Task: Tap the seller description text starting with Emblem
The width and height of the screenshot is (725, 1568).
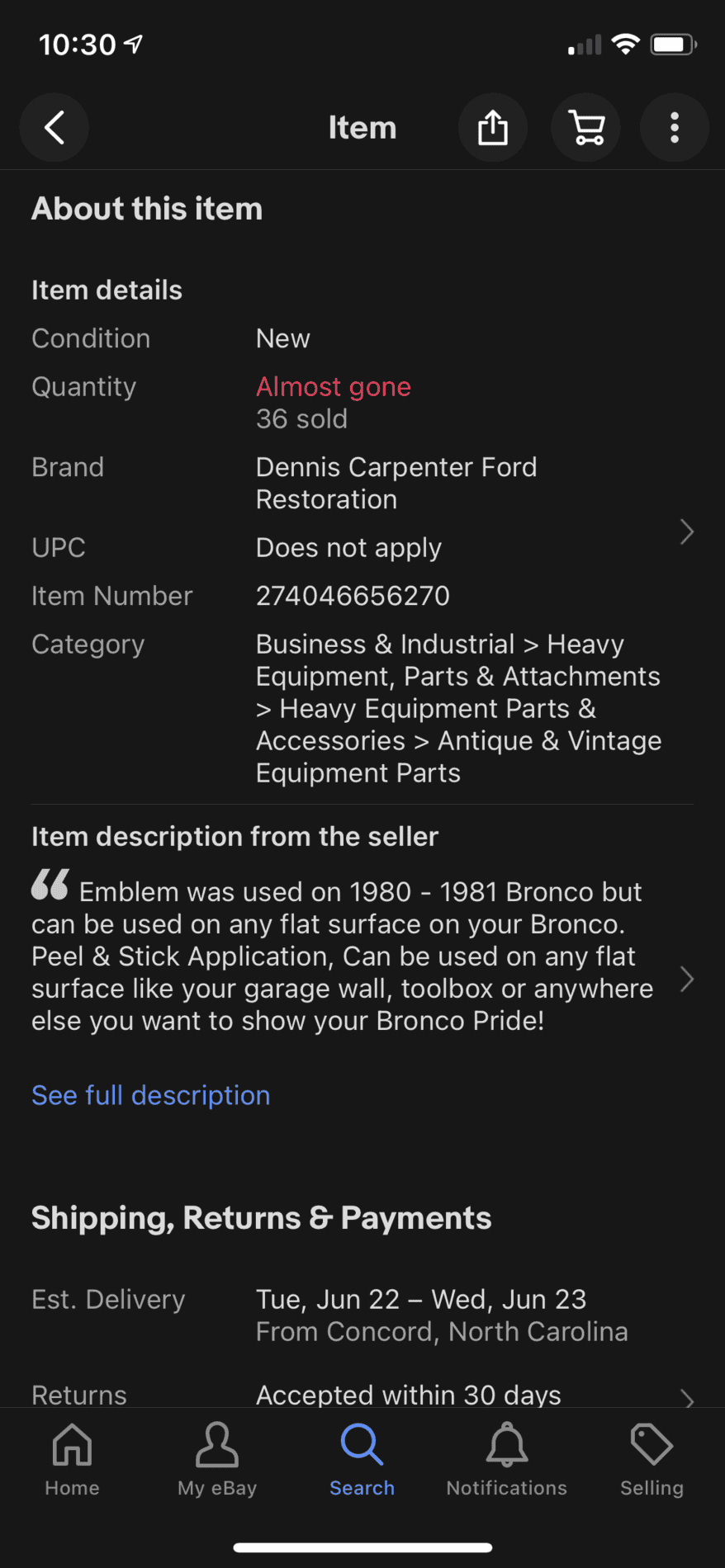Action: pyautogui.click(x=342, y=956)
